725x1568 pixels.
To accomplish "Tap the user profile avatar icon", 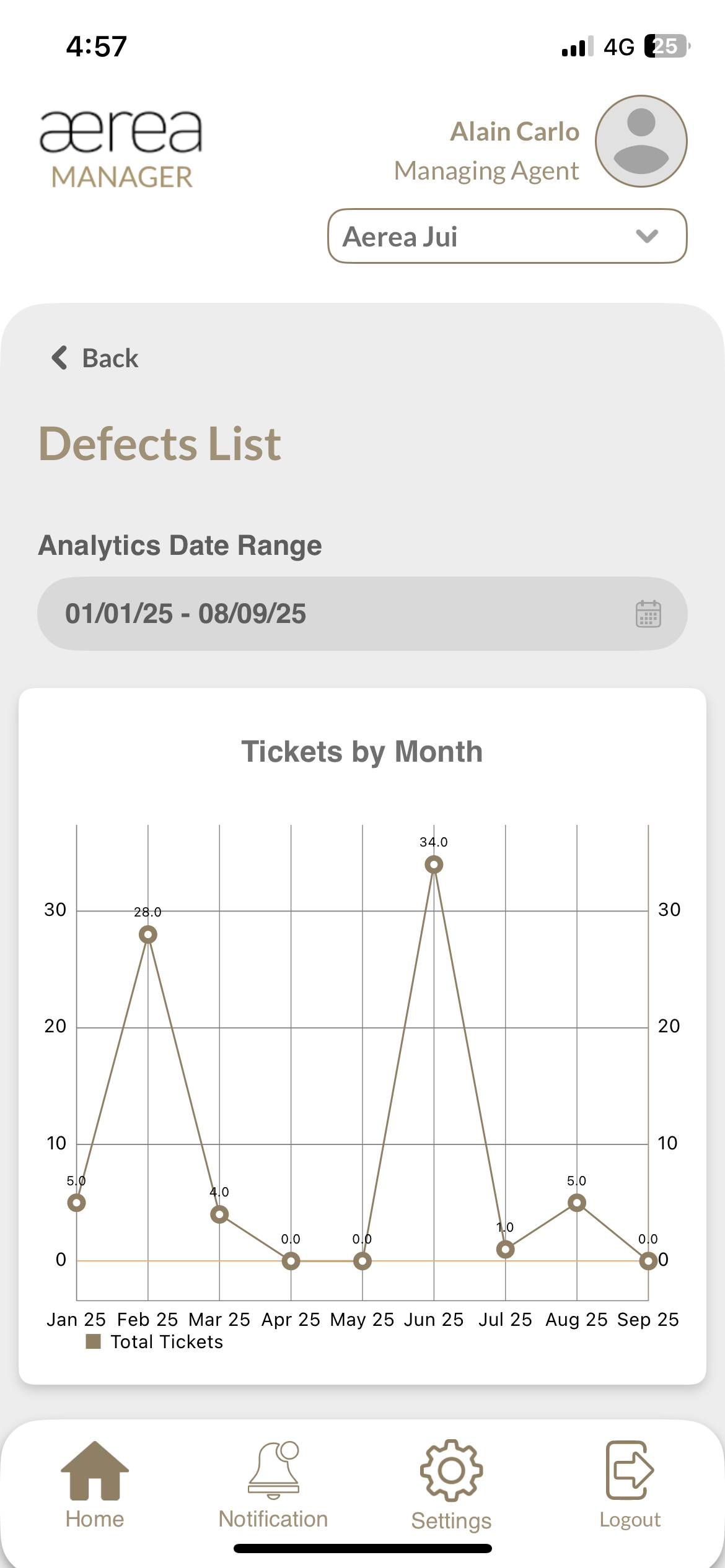I will pos(641,141).
